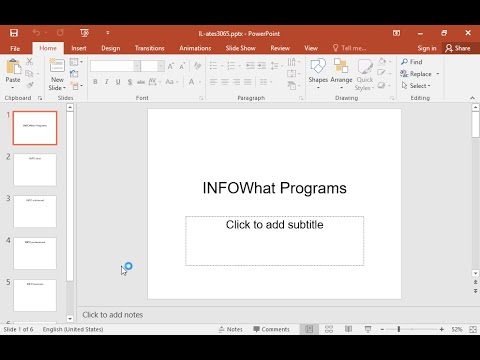The image size is (480, 360).
Task: Expand the font size dropdown arrow
Action: coord(161,66)
